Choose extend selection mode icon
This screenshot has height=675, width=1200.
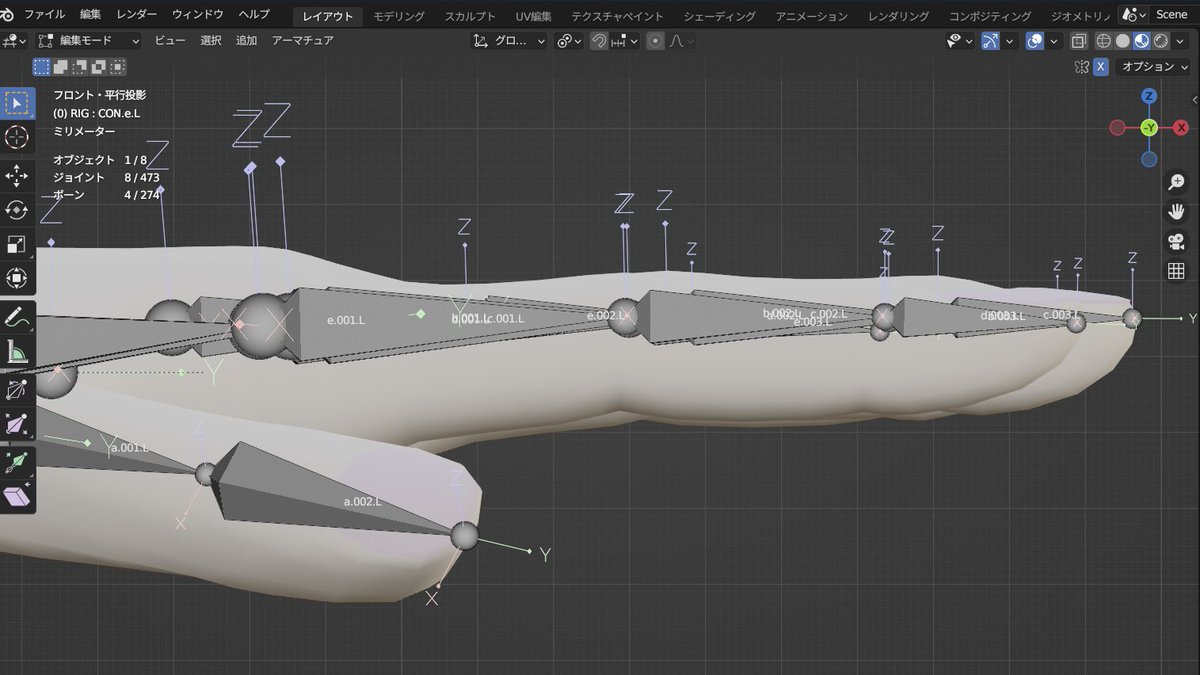tap(61, 67)
